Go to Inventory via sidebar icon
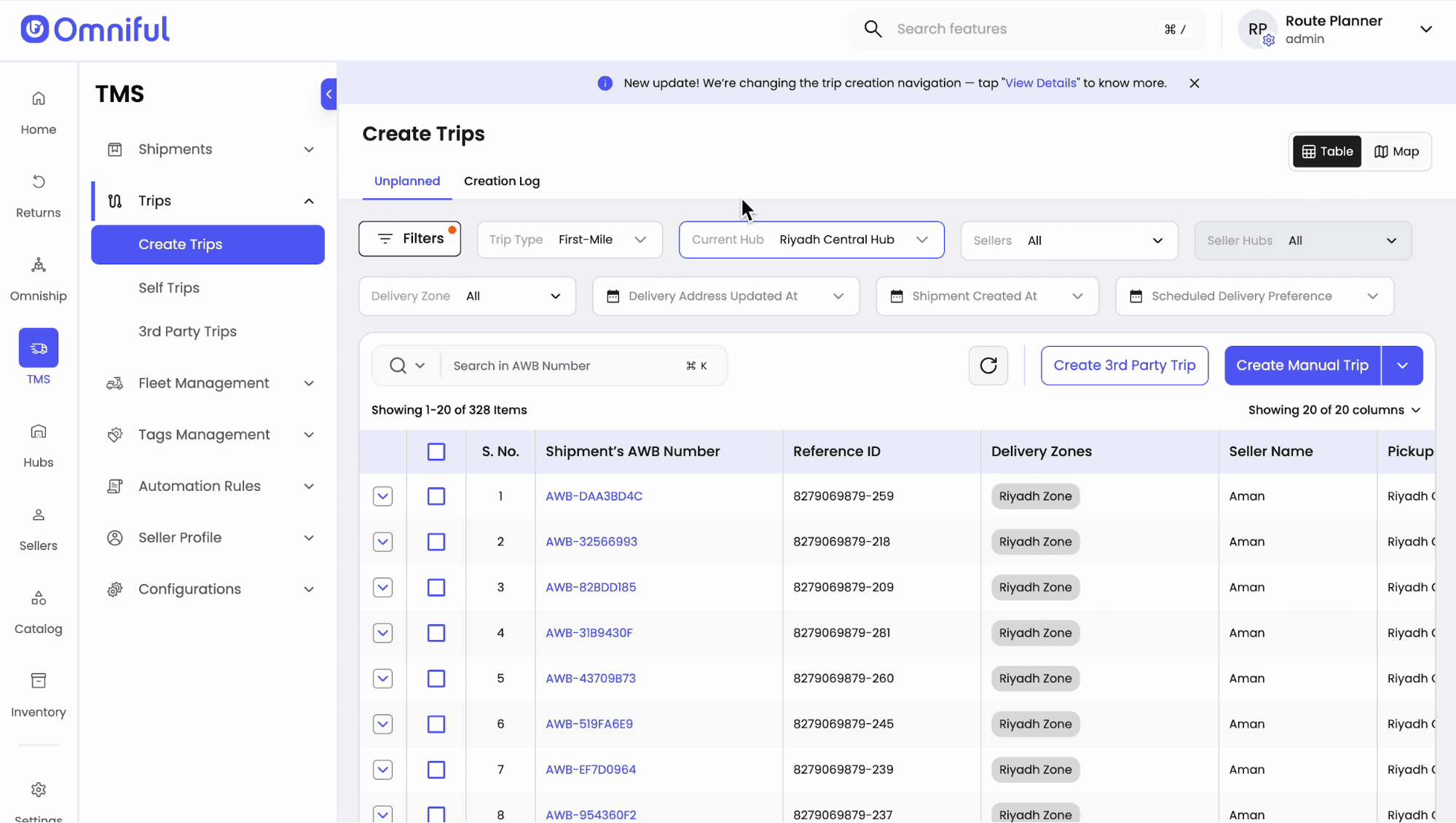1456x823 pixels. click(x=39, y=681)
